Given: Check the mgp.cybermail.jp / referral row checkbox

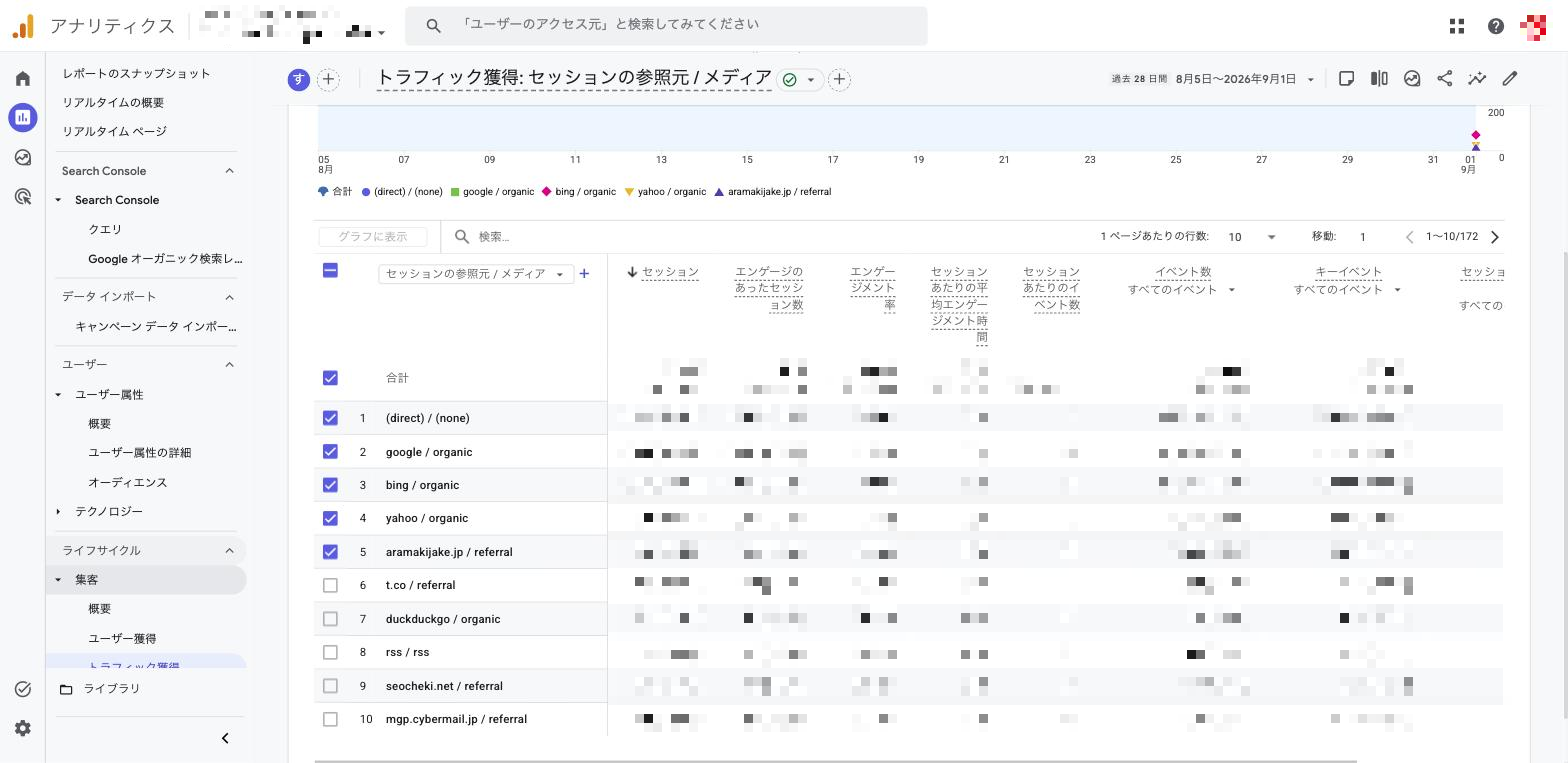Looking at the screenshot, I should [330, 719].
